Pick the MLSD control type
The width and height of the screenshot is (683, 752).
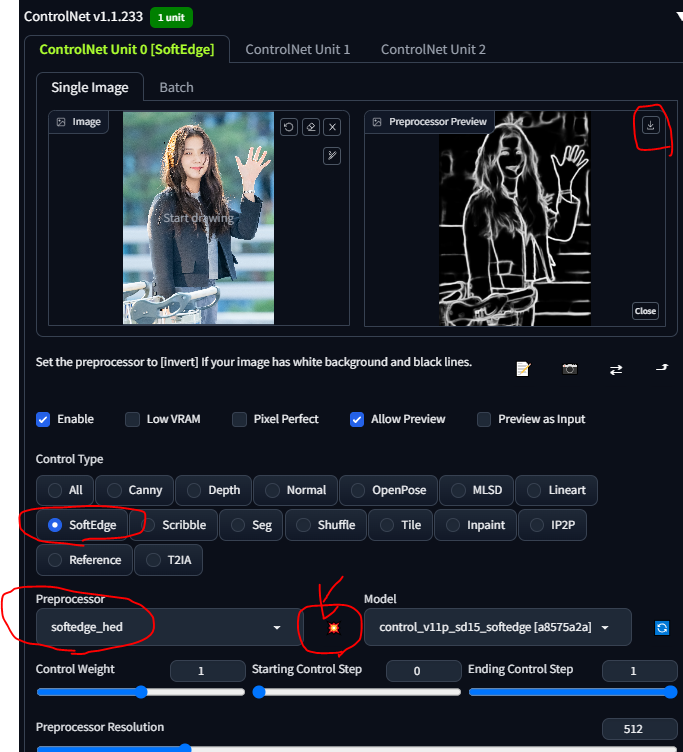(x=476, y=490)
